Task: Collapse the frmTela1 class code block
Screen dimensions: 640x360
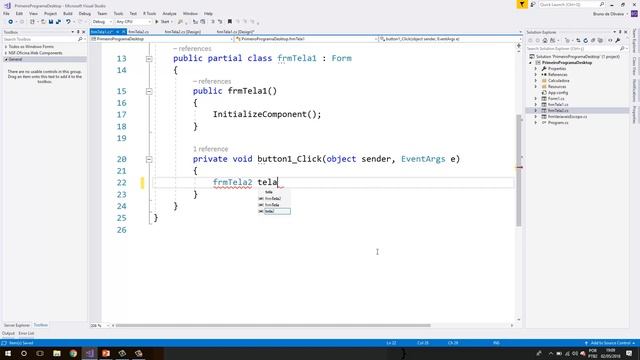Action: coord(149,59)
